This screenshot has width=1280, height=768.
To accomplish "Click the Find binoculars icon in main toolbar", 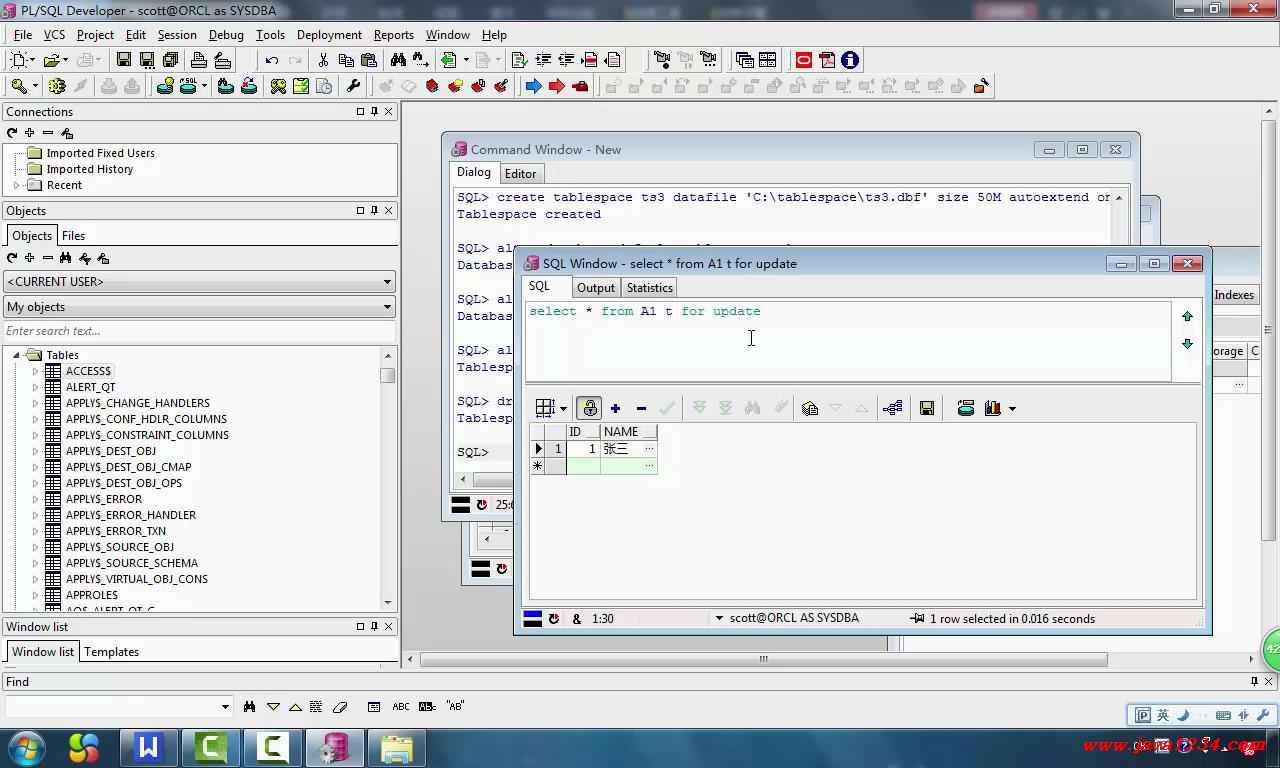I will tap(398, 60).
